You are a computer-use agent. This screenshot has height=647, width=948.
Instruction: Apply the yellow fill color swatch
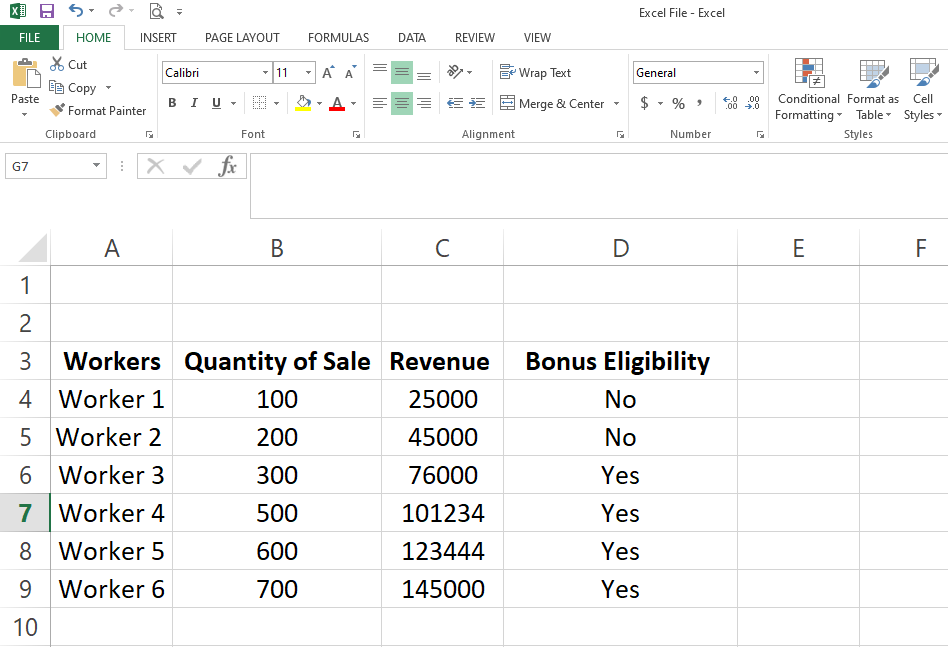pos(304,103)
